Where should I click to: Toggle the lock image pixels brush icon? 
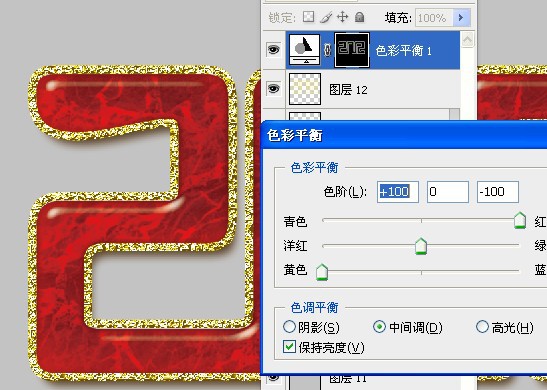coord(325,17)
